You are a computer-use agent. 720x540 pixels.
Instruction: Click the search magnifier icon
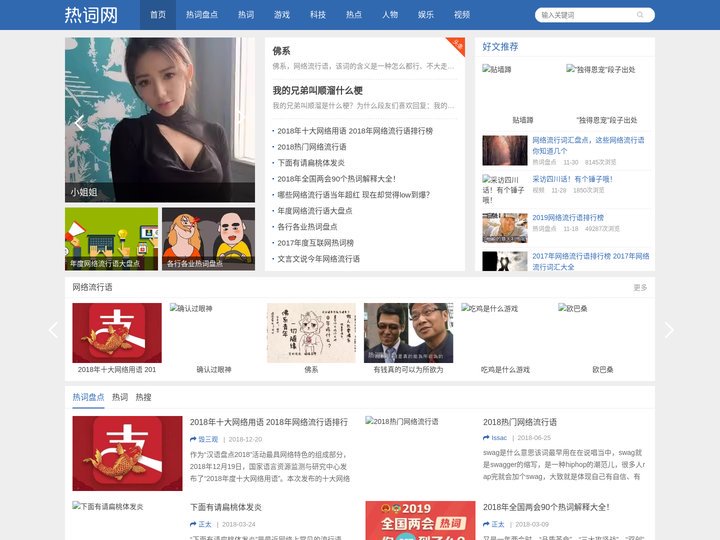pos(640,15)
